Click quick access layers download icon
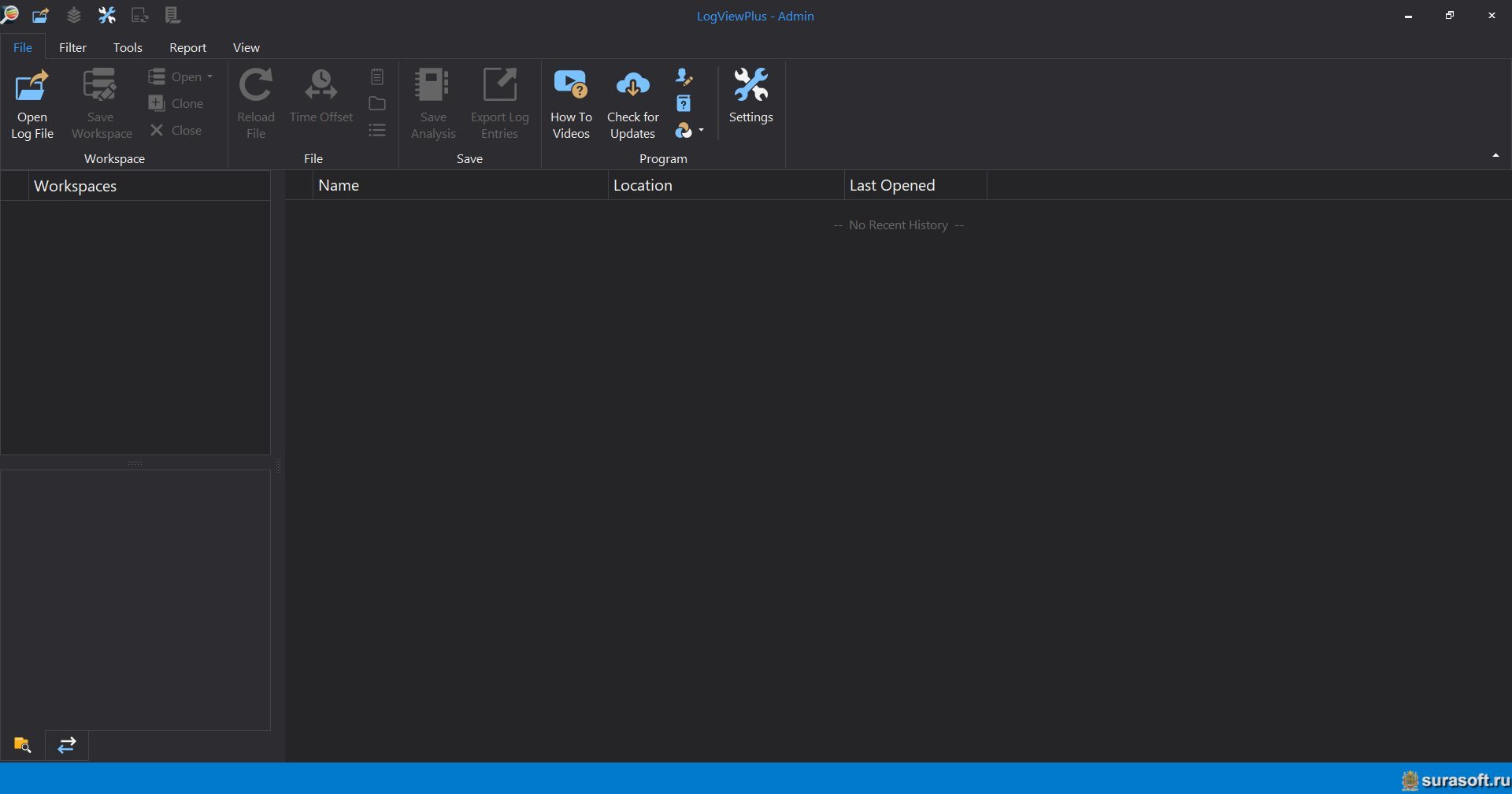Viewport: 1512px width, 794px height. coord(73,15)
